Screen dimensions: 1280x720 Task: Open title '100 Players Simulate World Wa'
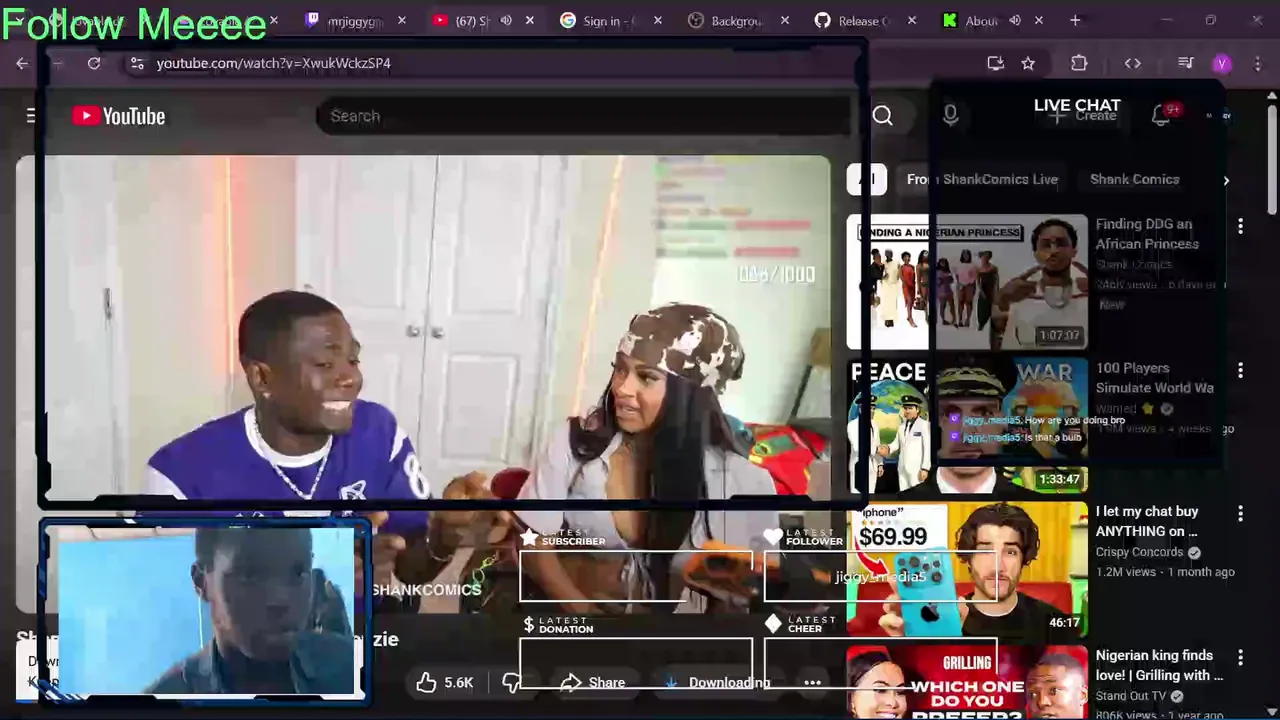pyautogui.click(x=1154, y=378)
